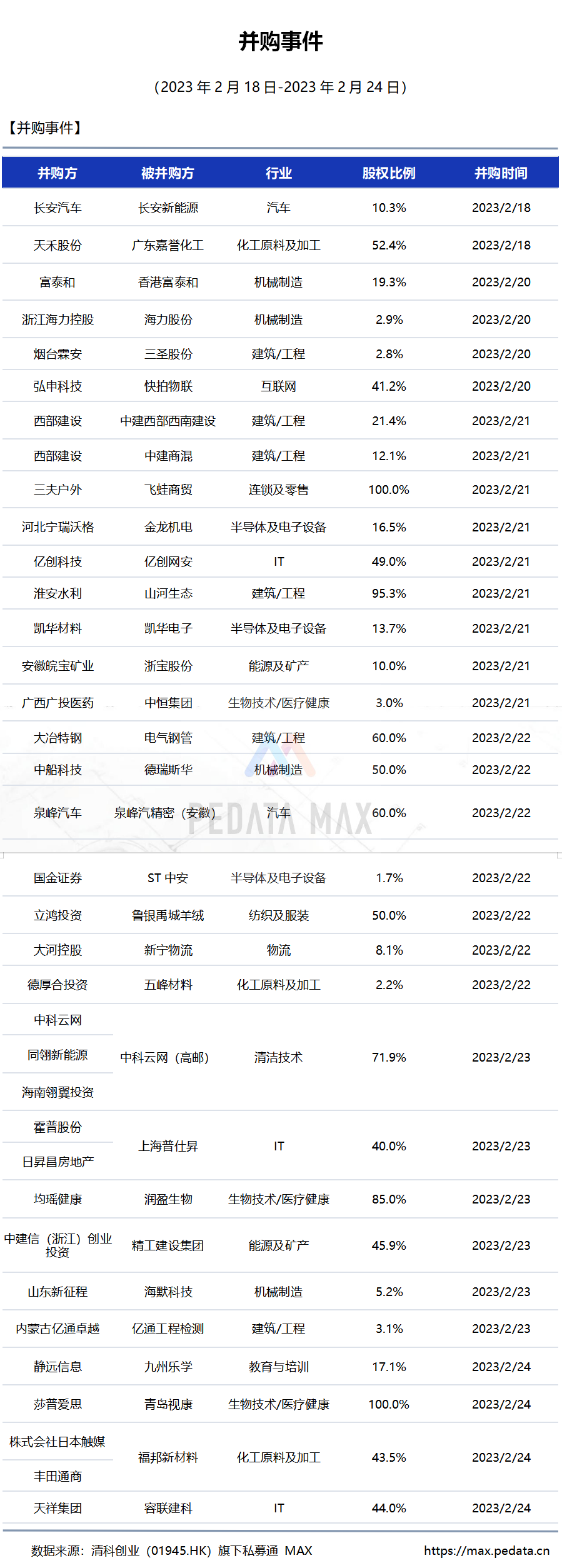Click the 九州乐学 cell
Screen dimensions: 562x1568
tap(168, 1367)
